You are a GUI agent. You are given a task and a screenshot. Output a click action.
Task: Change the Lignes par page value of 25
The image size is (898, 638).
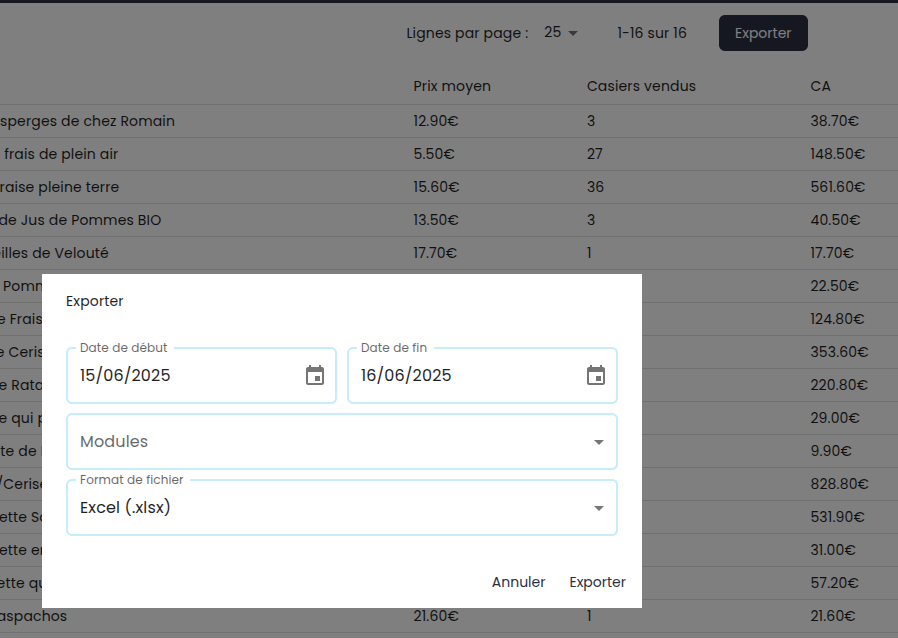[561, 33]
